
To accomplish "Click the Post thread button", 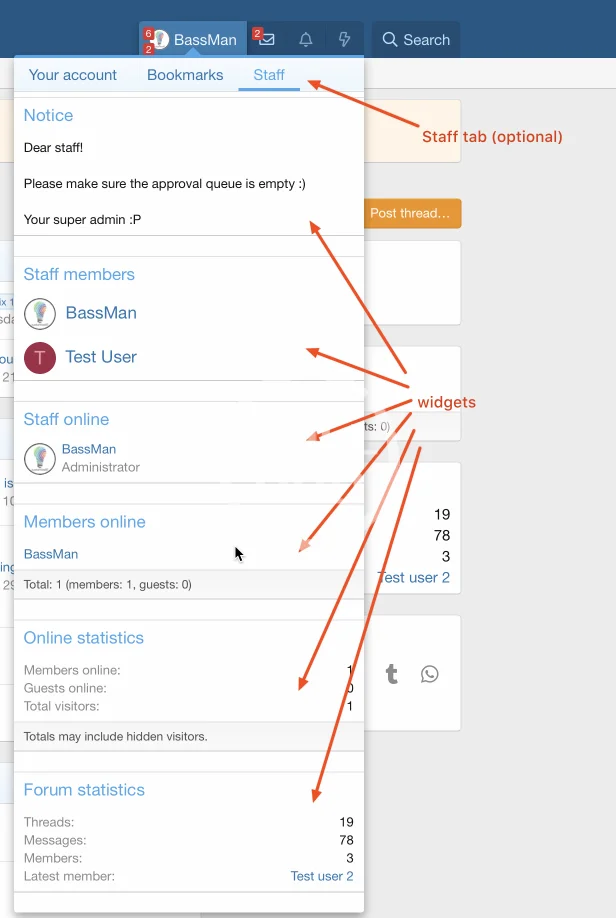I will pyautogui.click(x=412, y=213).
